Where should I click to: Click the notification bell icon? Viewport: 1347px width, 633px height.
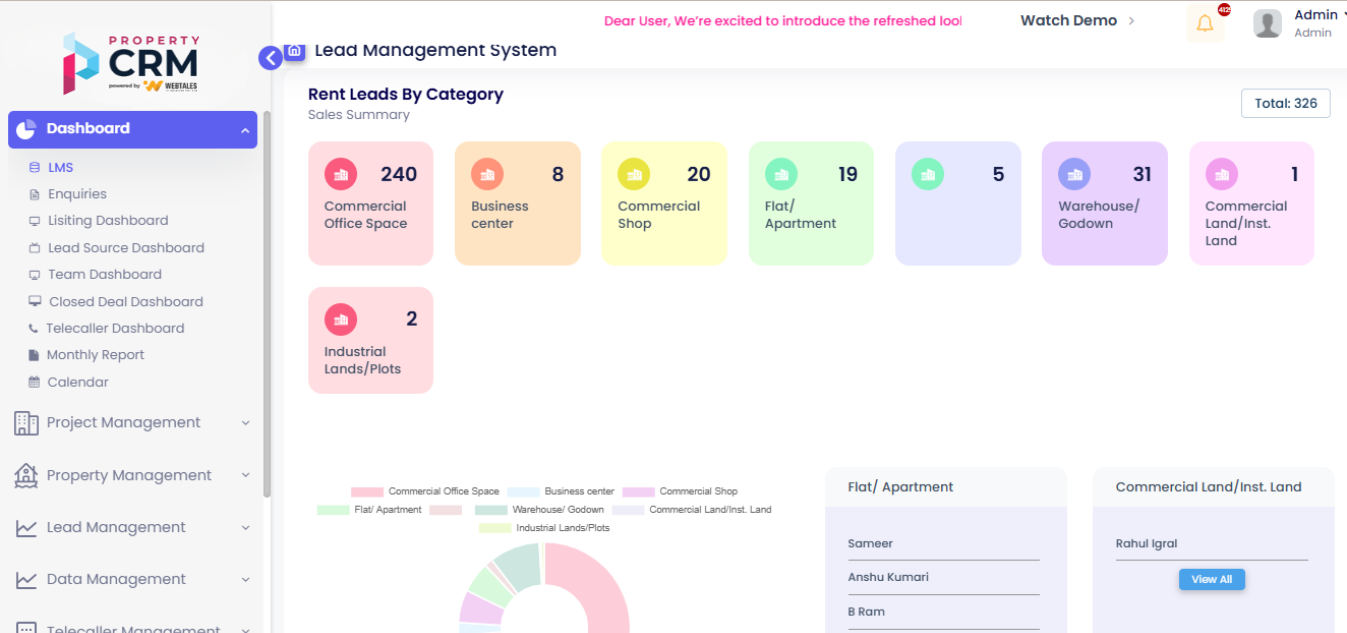[1205, 24]
